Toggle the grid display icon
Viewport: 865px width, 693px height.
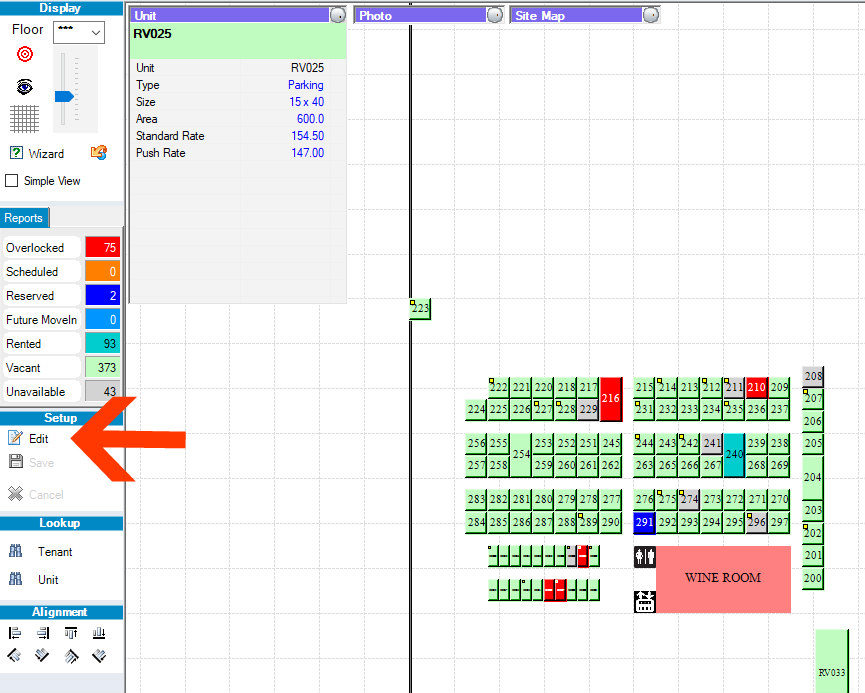pos(24,119)
